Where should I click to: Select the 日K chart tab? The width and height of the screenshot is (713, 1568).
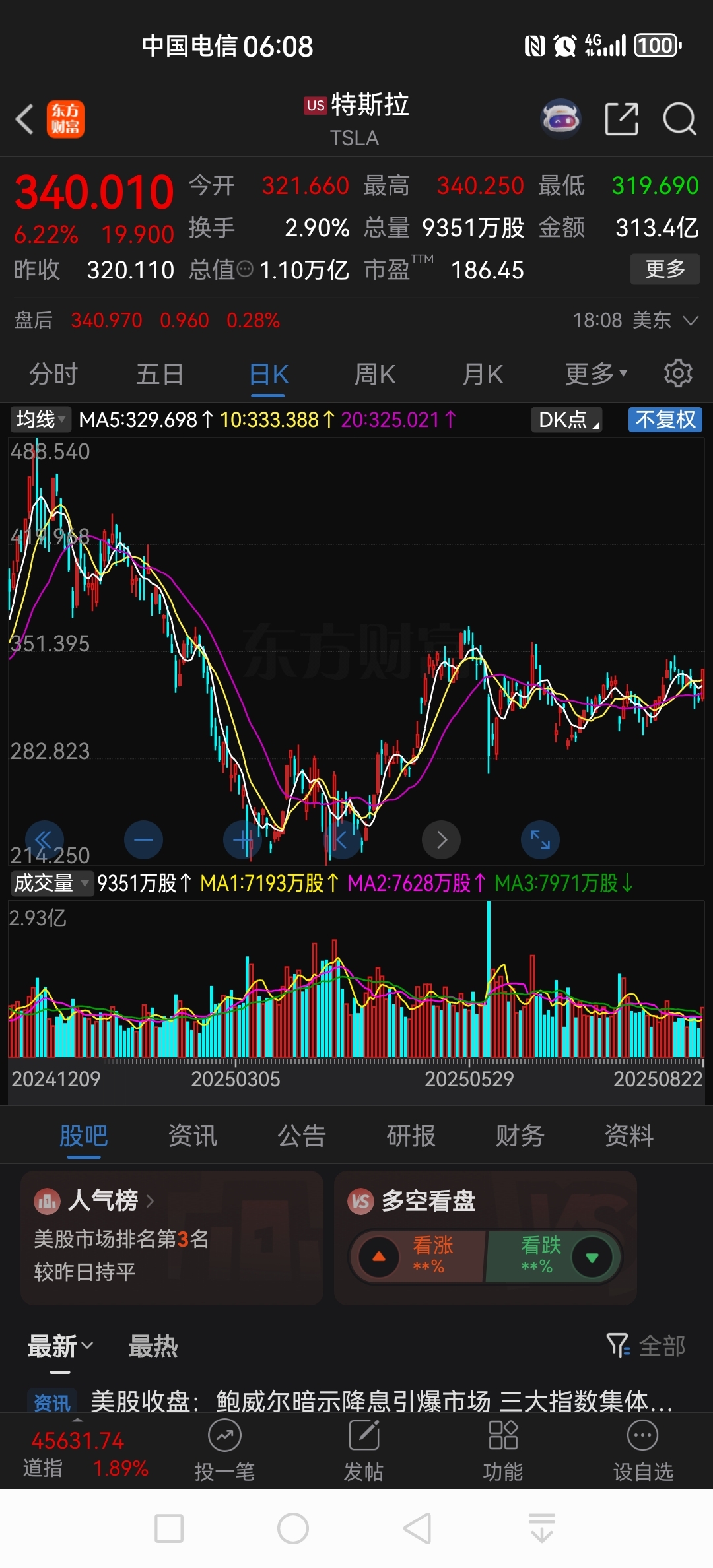click(x=269, y=374)
